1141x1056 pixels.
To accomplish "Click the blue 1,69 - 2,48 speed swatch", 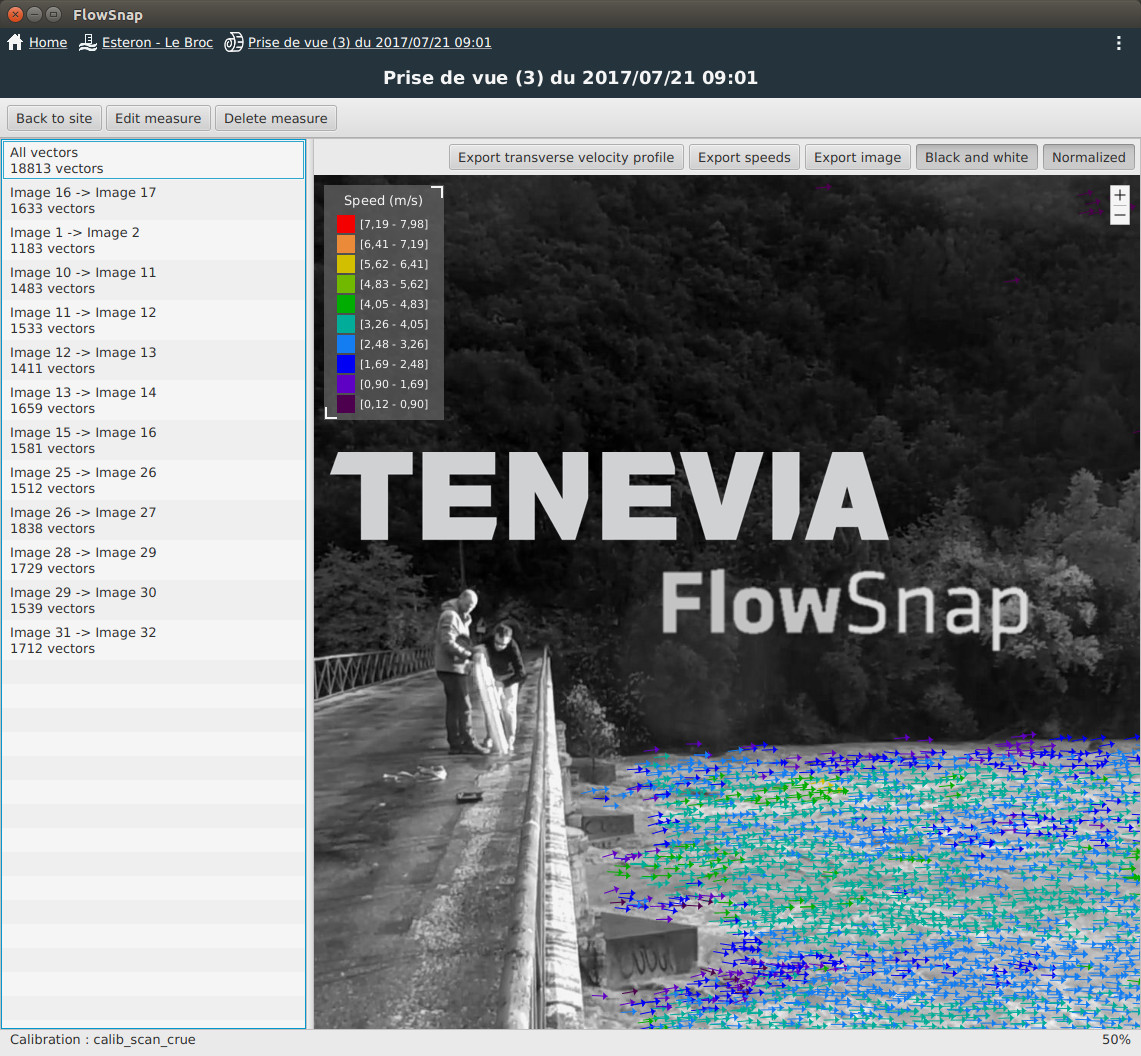I will (346, 364).
